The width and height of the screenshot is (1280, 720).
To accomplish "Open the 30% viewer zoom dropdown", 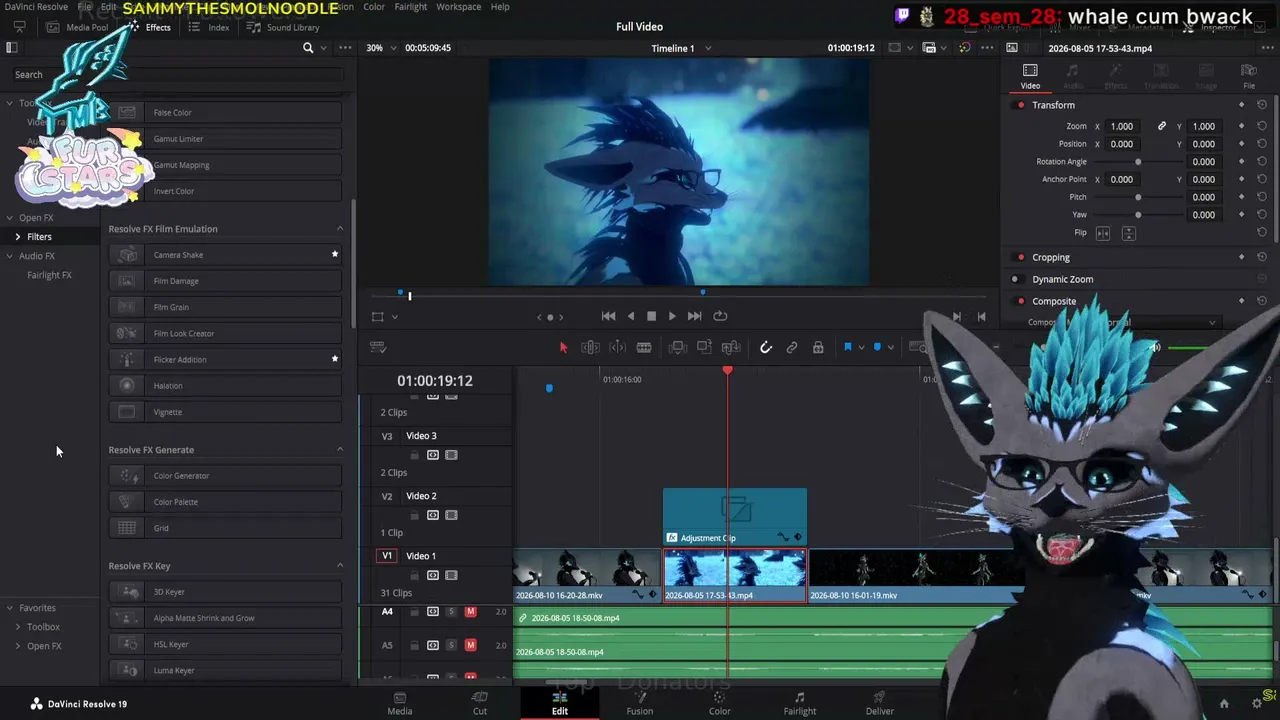I will click(394, 48).
